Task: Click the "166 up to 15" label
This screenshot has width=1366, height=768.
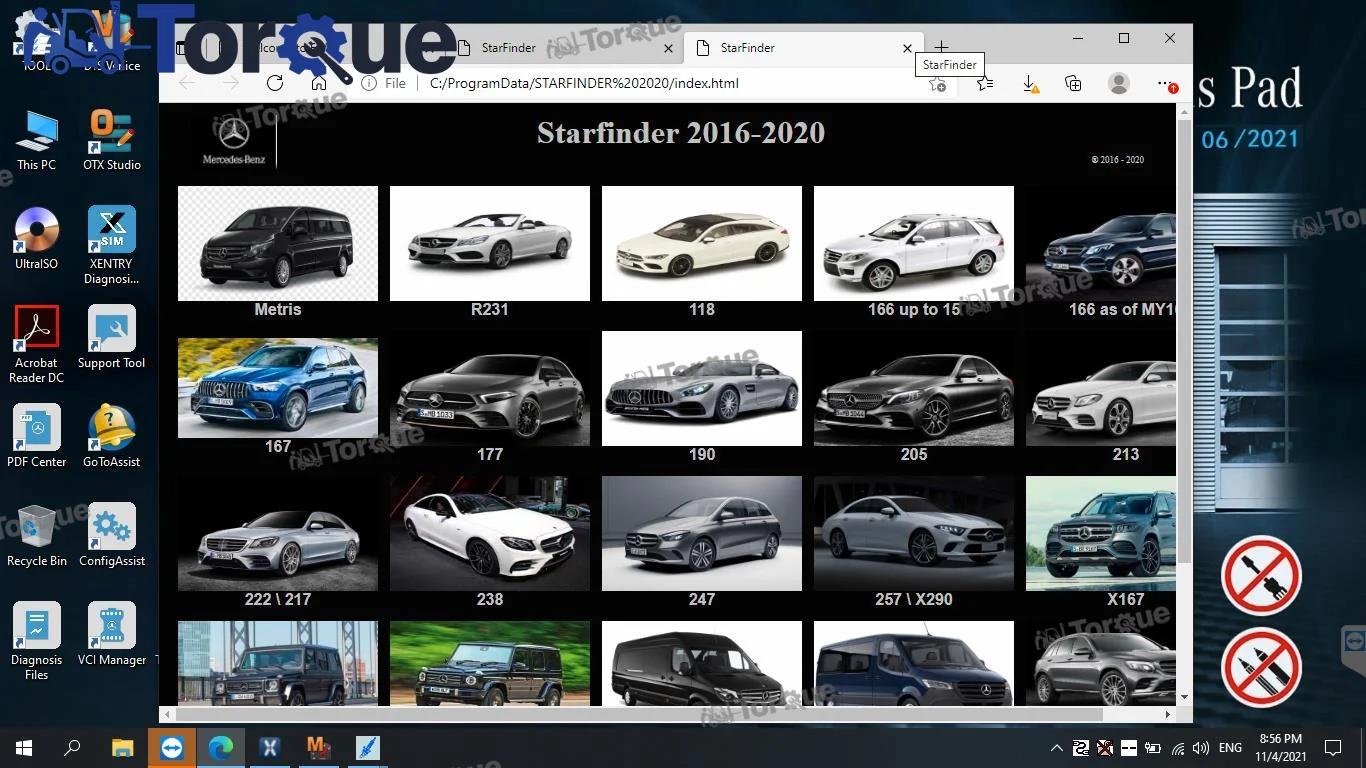Action: pos(914,310)
